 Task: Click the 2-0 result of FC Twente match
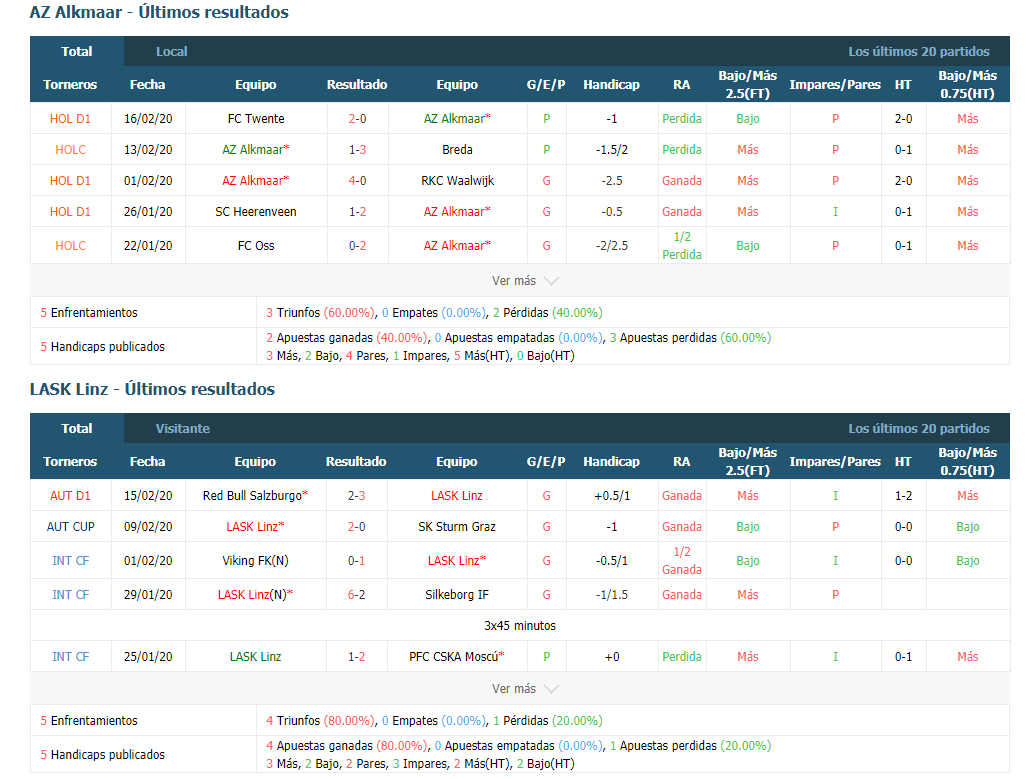(357, 118)
